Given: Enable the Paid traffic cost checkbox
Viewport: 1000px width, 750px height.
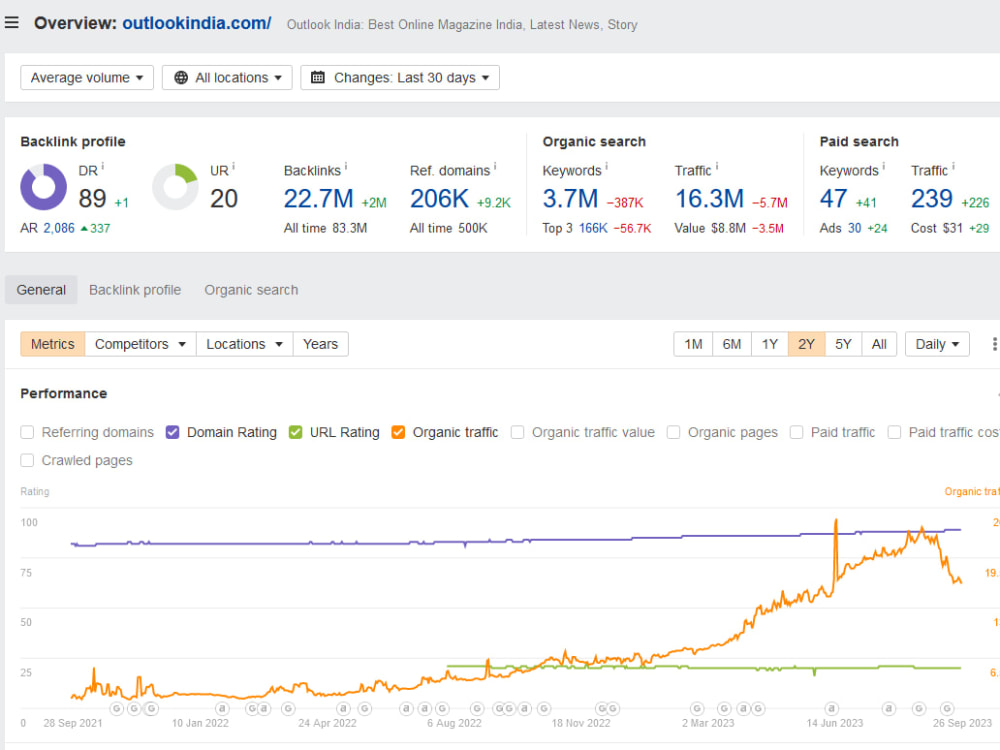Looking at the screenshot, I should point(894,432).
